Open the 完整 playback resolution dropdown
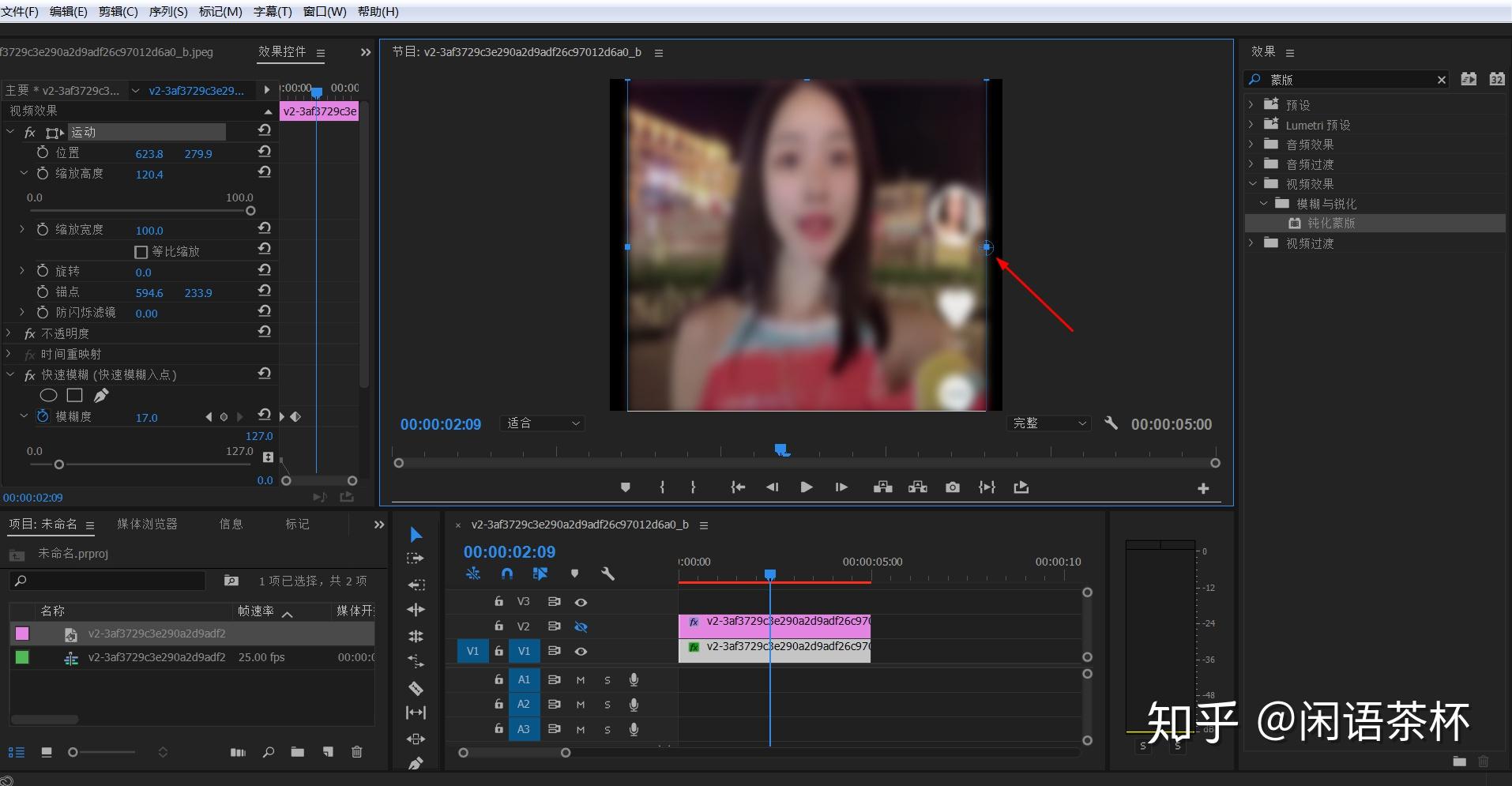This screenshot has height=786, width=1512. 1048,423
